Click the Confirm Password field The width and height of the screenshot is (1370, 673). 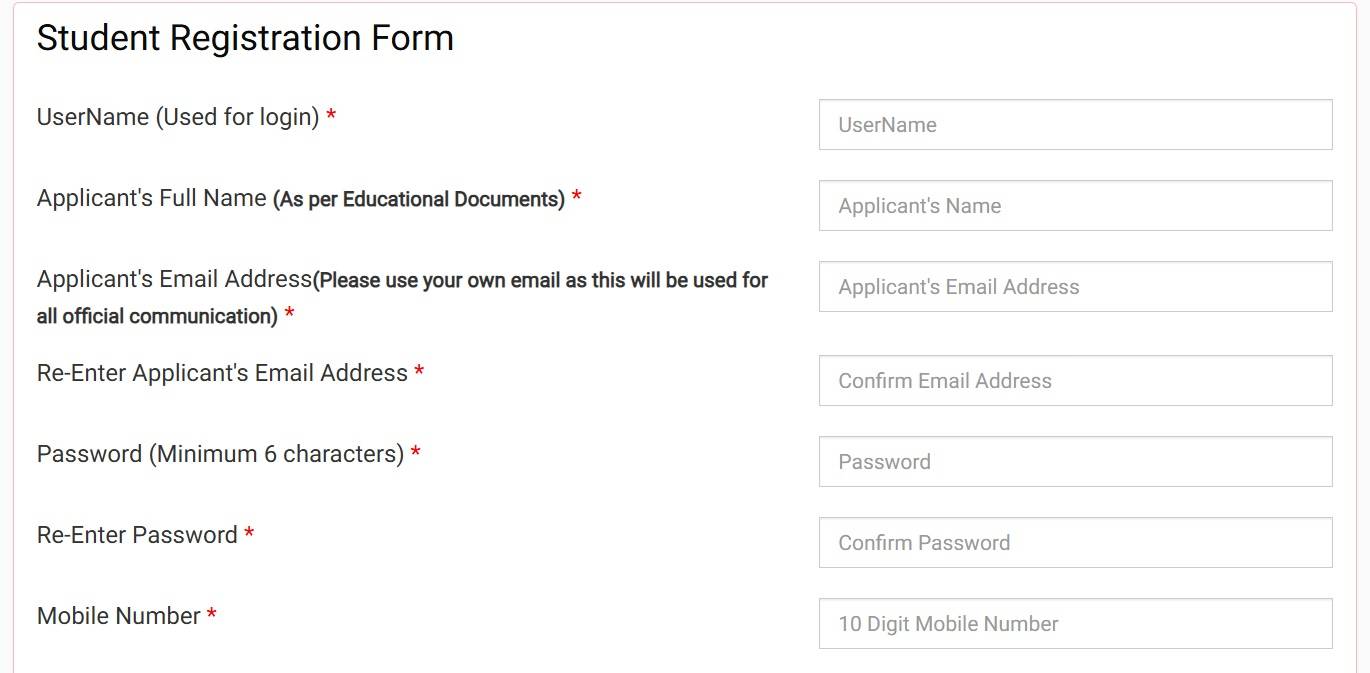(1075, 543)
